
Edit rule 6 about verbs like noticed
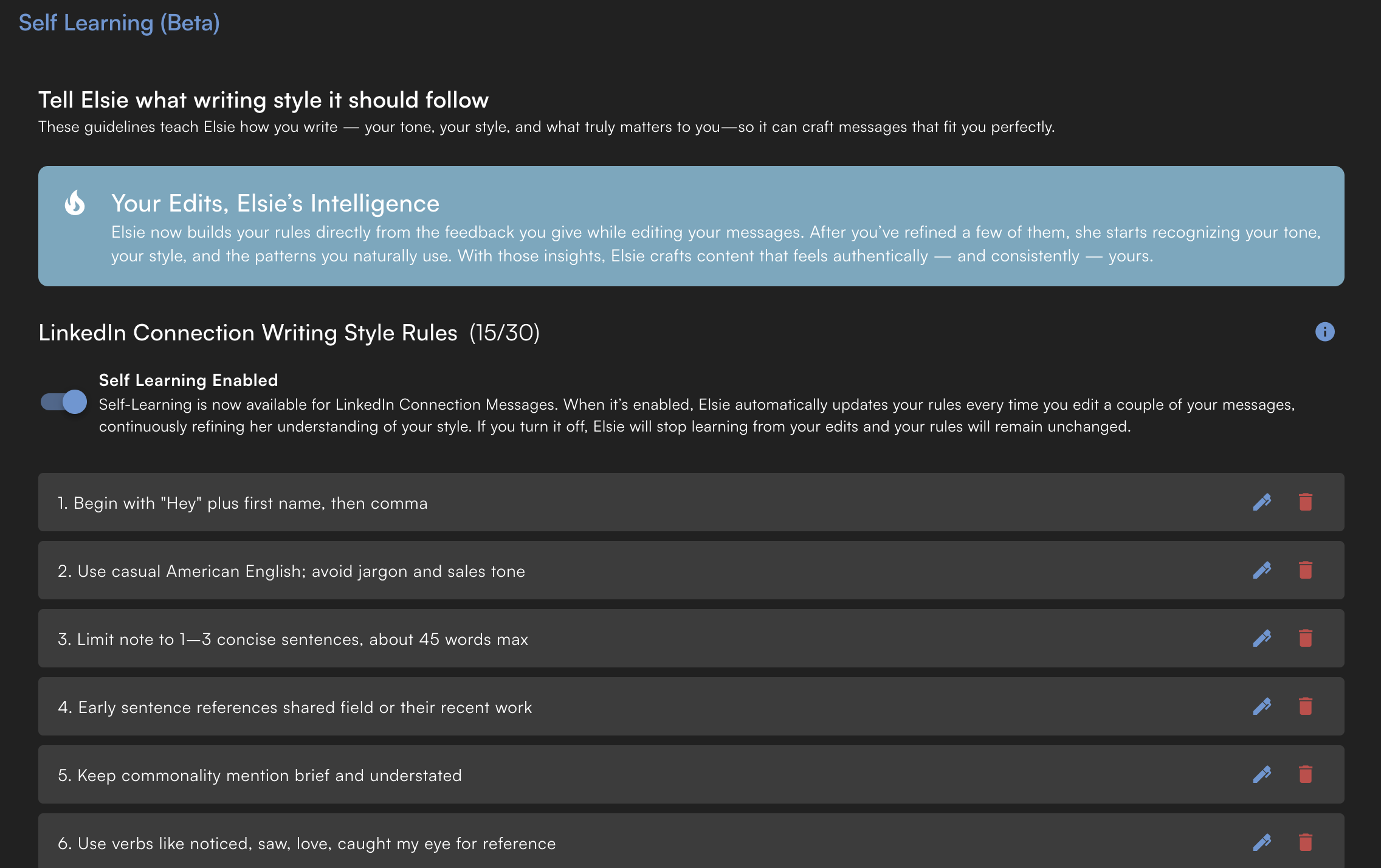point(1262,842)
